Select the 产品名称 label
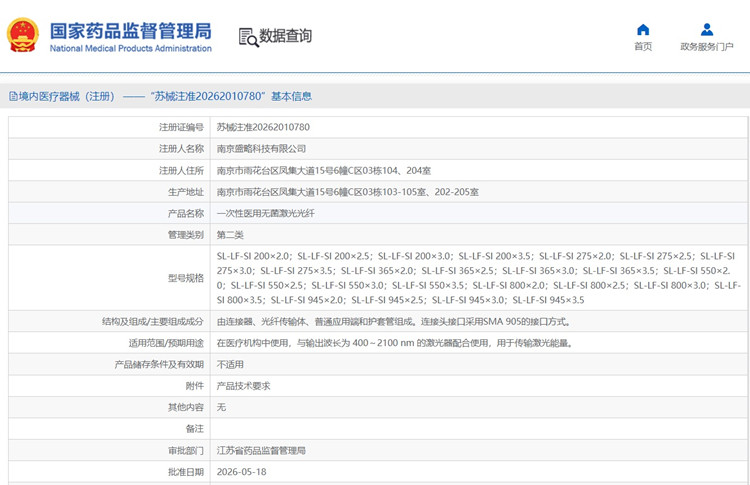Screen dimensions: 750x485 tap(186, 213)
